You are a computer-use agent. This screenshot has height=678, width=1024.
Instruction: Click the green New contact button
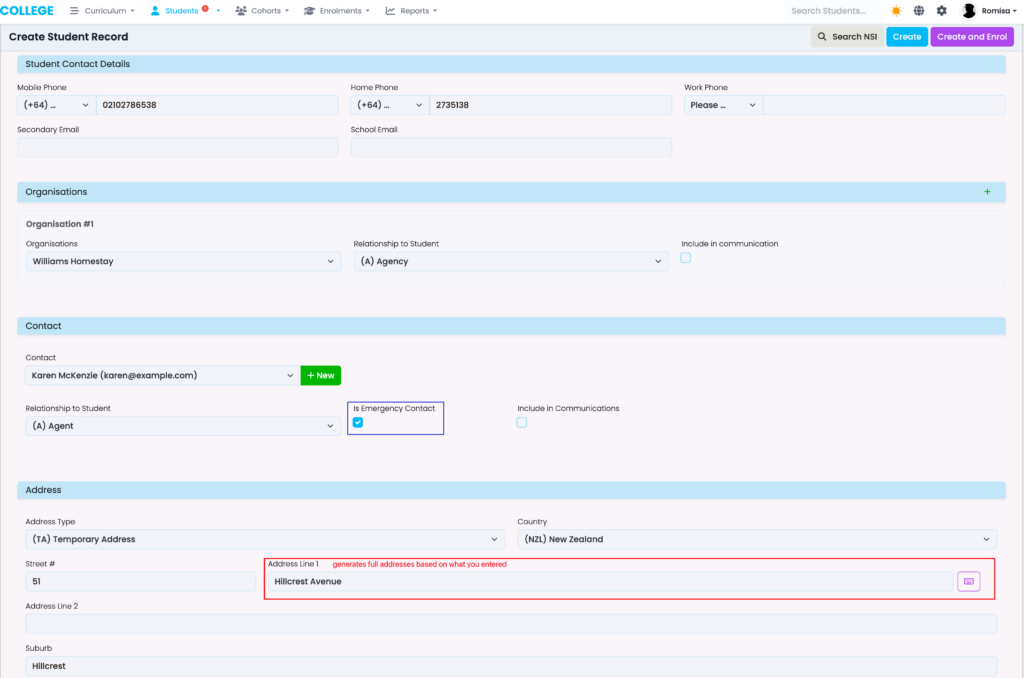click(x=320, y=375)
